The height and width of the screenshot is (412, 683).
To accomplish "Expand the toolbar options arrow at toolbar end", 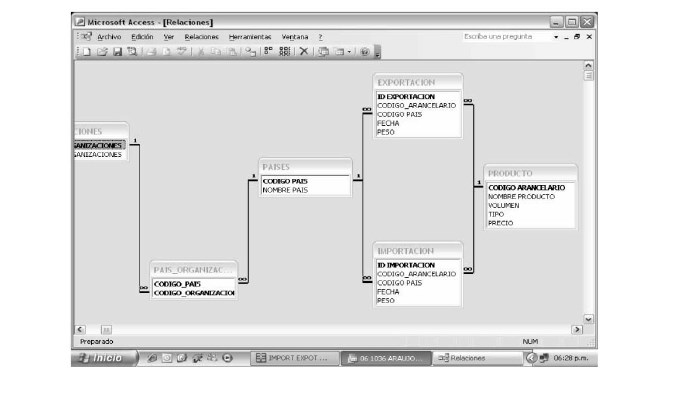I will point(378,52).
